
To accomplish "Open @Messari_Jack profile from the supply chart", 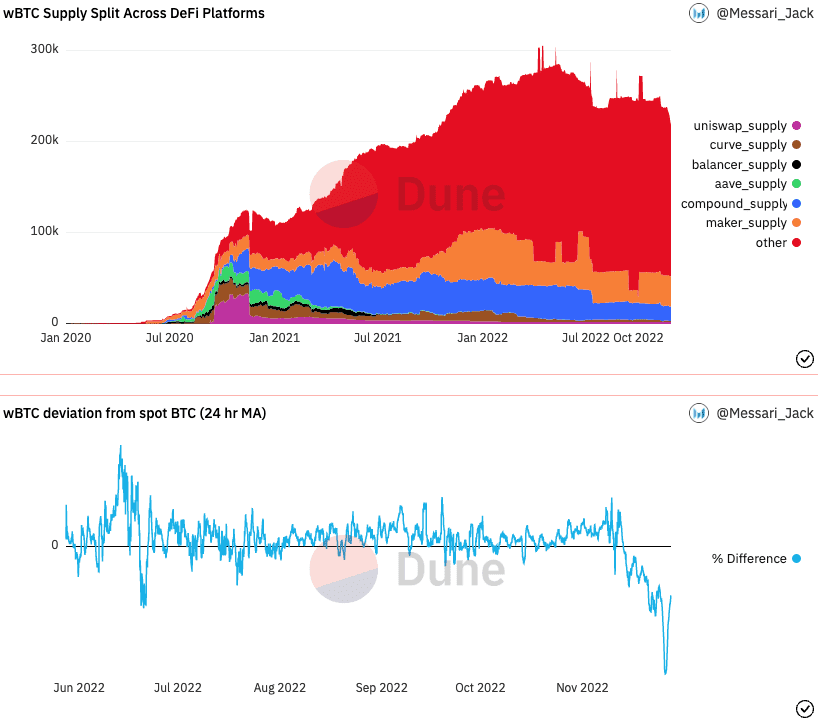I will click(x=765, y=13).
